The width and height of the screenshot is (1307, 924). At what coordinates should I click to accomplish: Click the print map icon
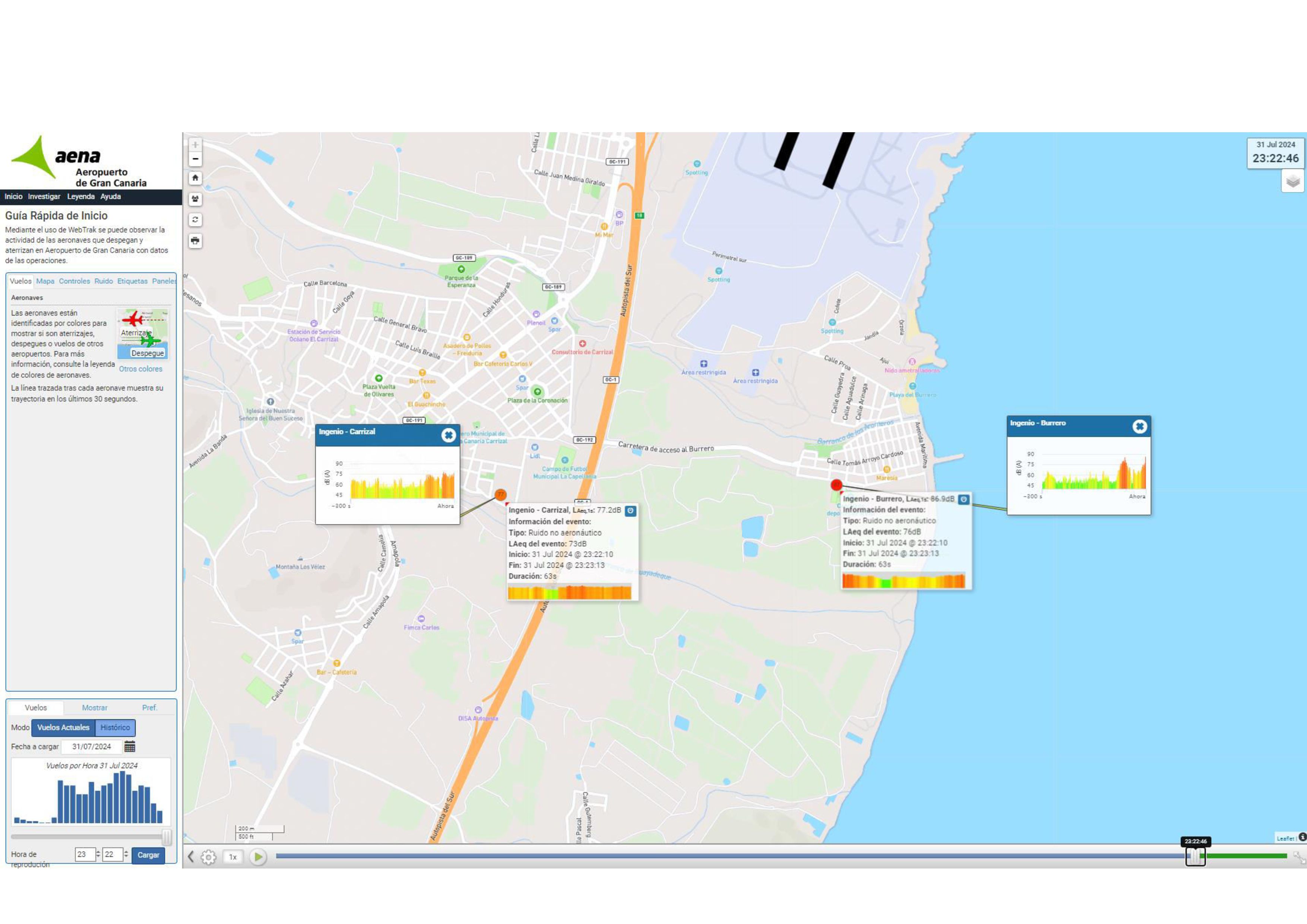point(195,241)
